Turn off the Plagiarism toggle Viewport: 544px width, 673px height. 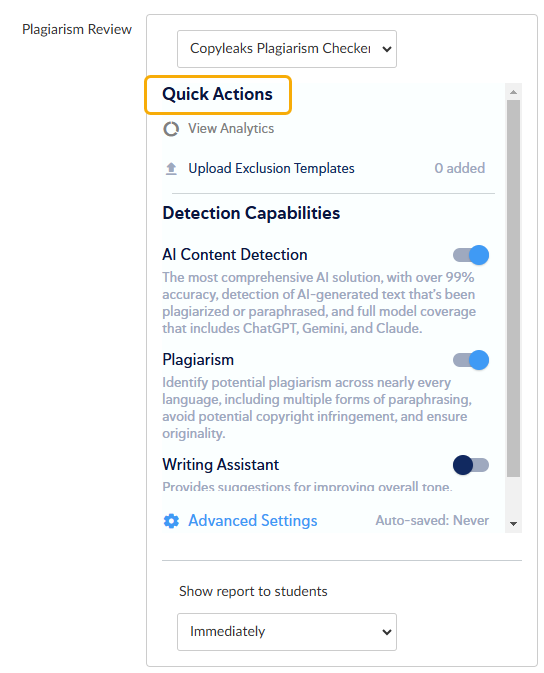pyautogui.click(x=471, y=360)
